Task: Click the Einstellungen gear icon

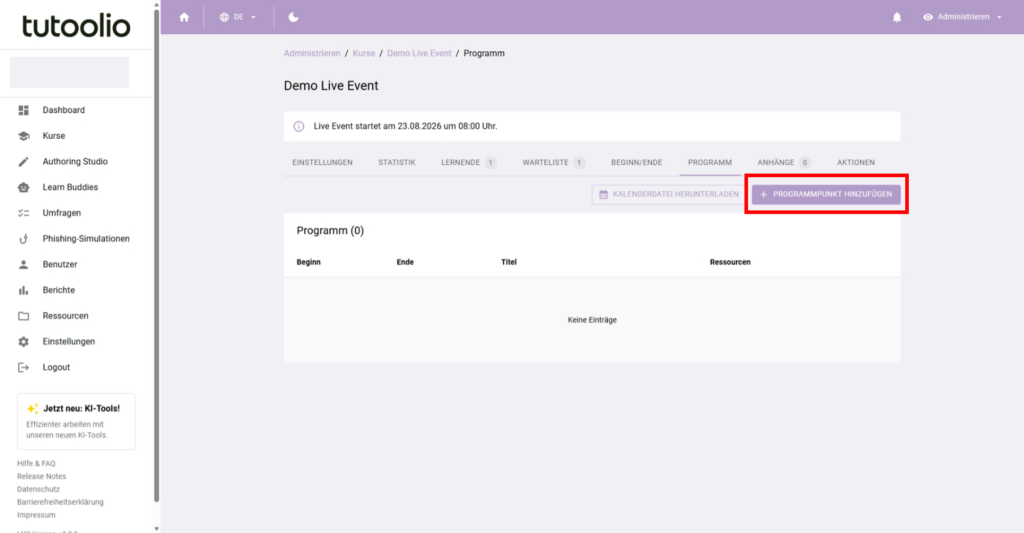Action: [x=24, y=342]
